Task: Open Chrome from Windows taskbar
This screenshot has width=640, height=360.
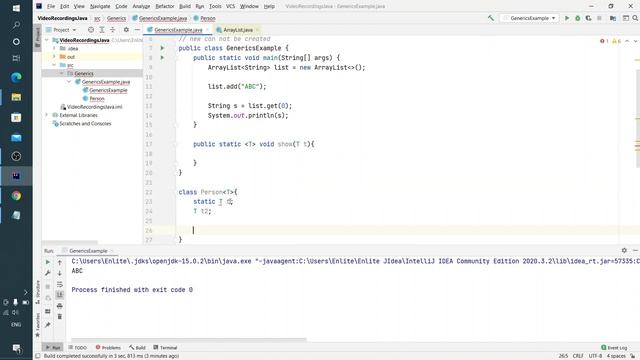Action: [16, 196]
